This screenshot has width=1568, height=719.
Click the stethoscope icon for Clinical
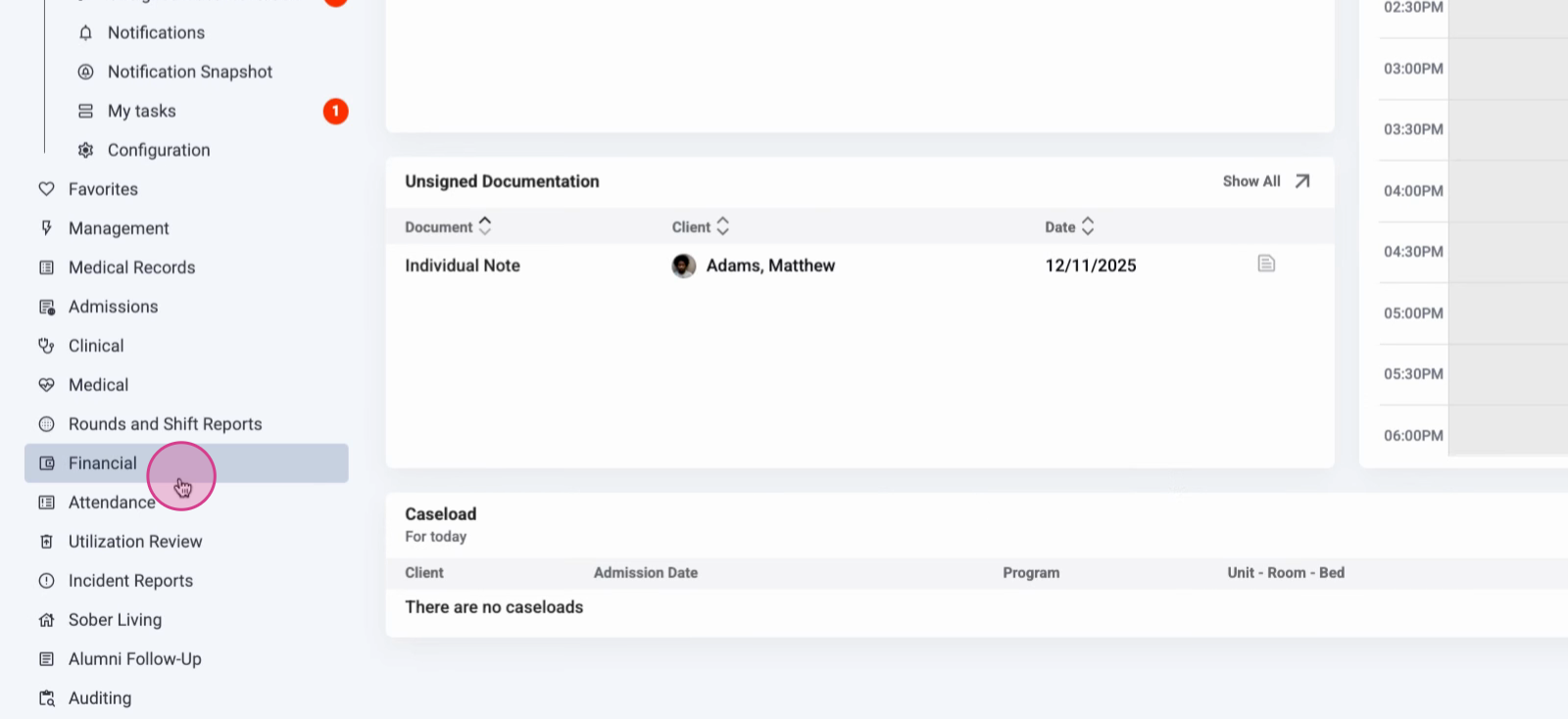46,346
